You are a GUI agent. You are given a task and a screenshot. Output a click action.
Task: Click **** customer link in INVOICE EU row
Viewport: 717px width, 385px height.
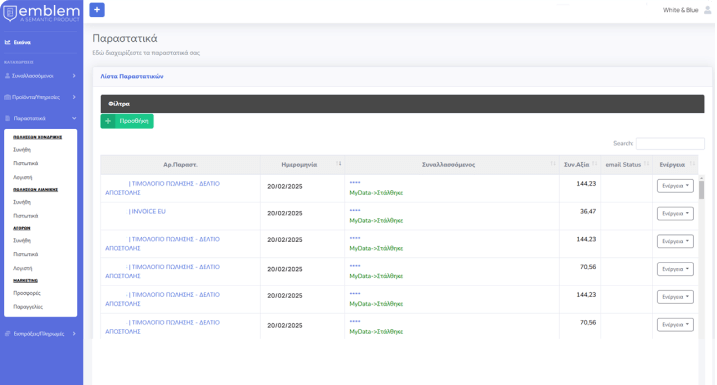pos(355,211)
